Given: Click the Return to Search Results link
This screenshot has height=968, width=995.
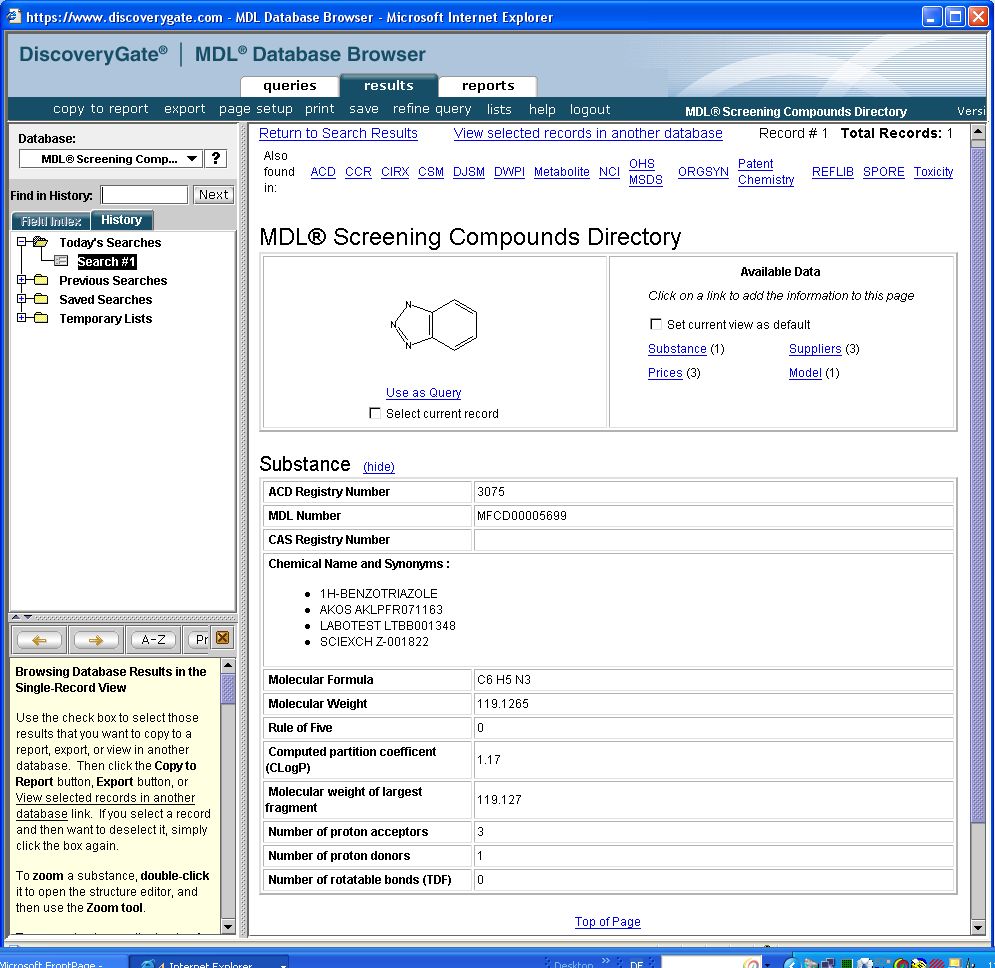Looking at the screenshot, I should (x=338, y=133).
